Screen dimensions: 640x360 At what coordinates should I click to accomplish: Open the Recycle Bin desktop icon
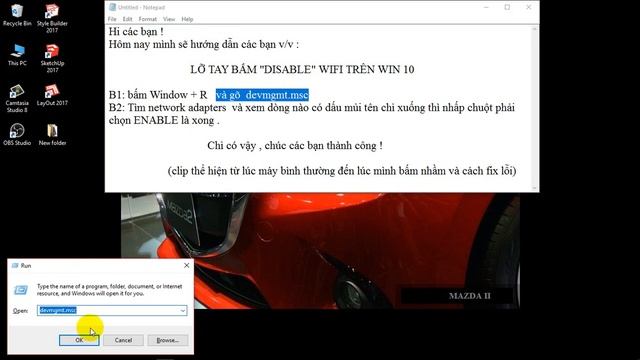click(x=17, y=15)
